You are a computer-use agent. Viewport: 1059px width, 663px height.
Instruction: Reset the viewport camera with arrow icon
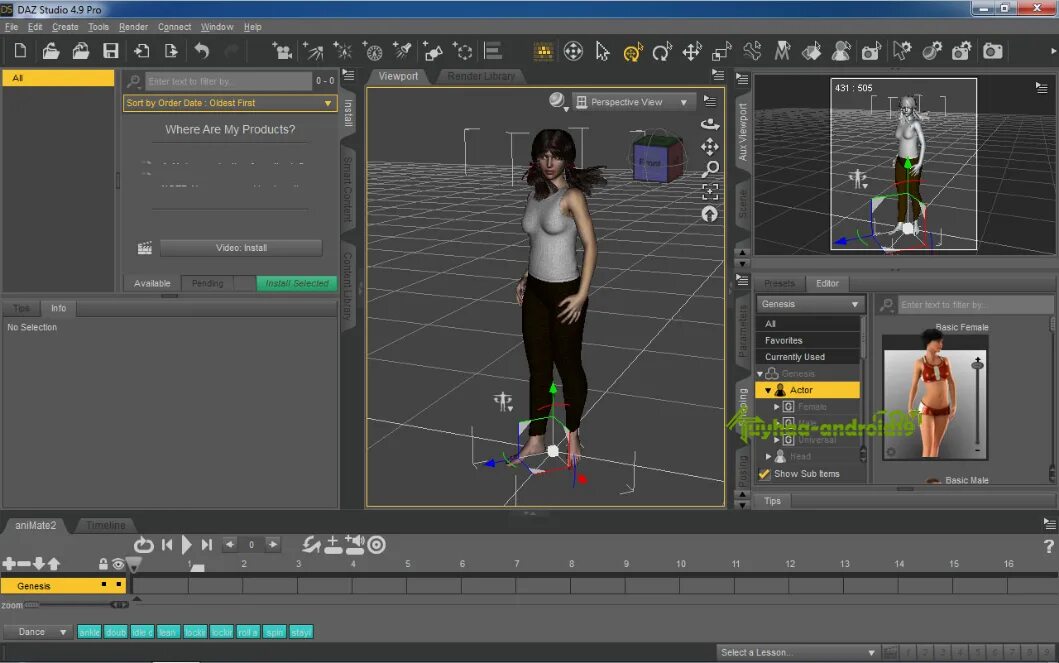(x=709, y=214)
